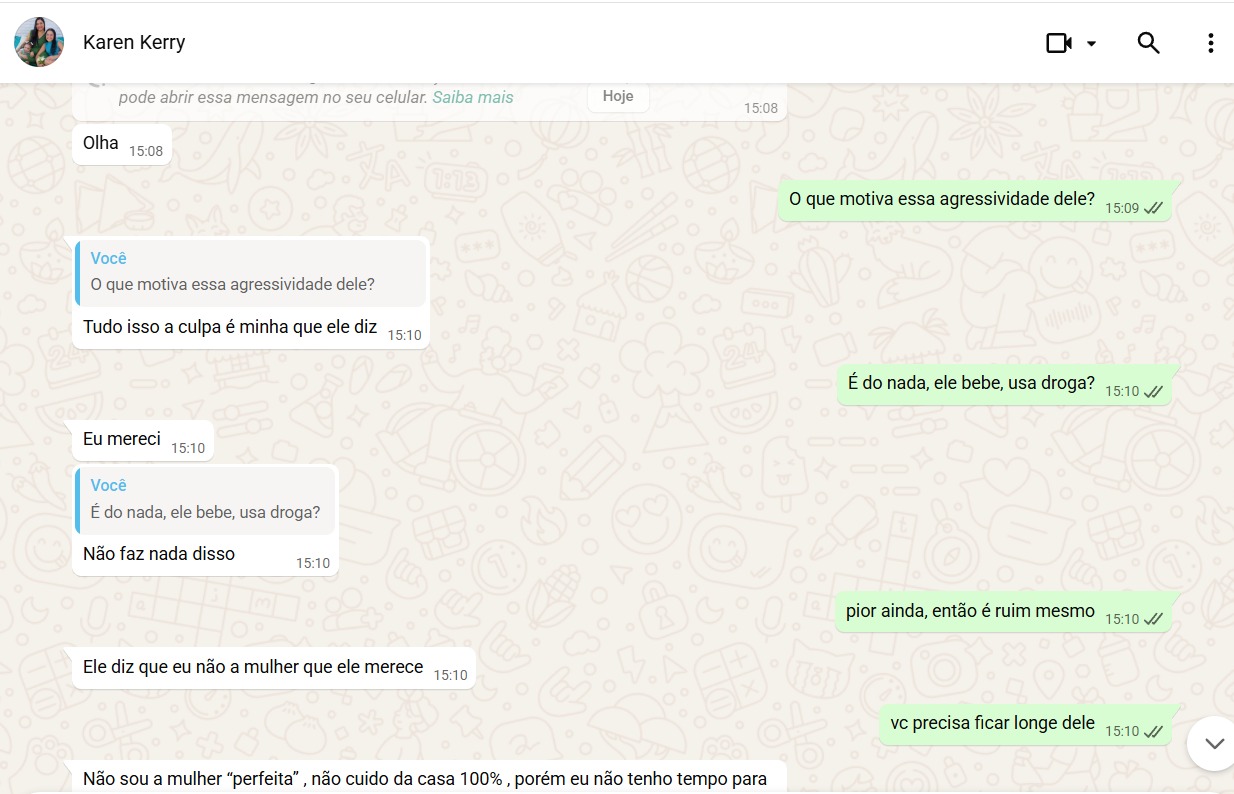
Task: Click read ticks on 'pior ainda, então é ruim mesmo'
Action: coord(1153,620)
